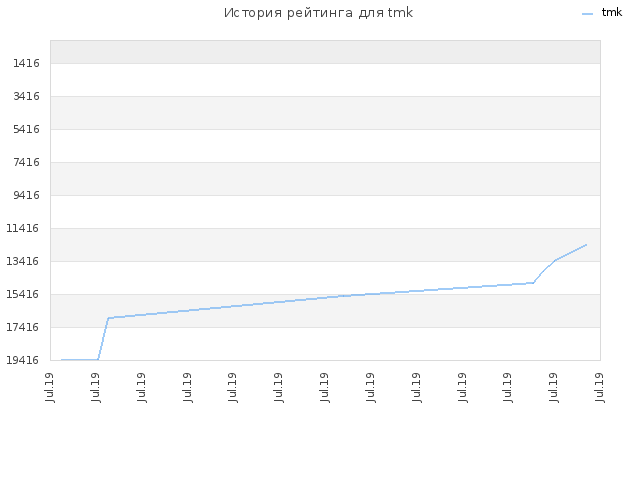The width and height of the screenshot is (640, 480).
Task: Click the rating line's final endpoint
Action: coord(586,244)
